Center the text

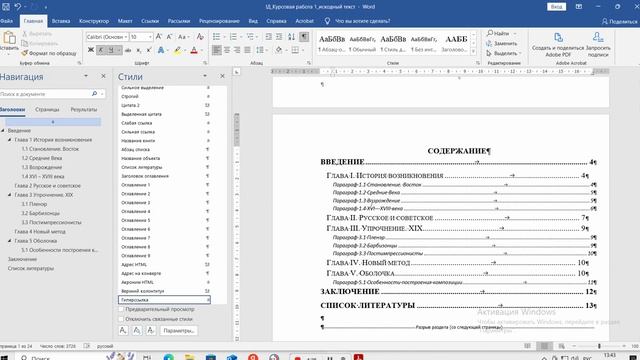coord(227,50)
